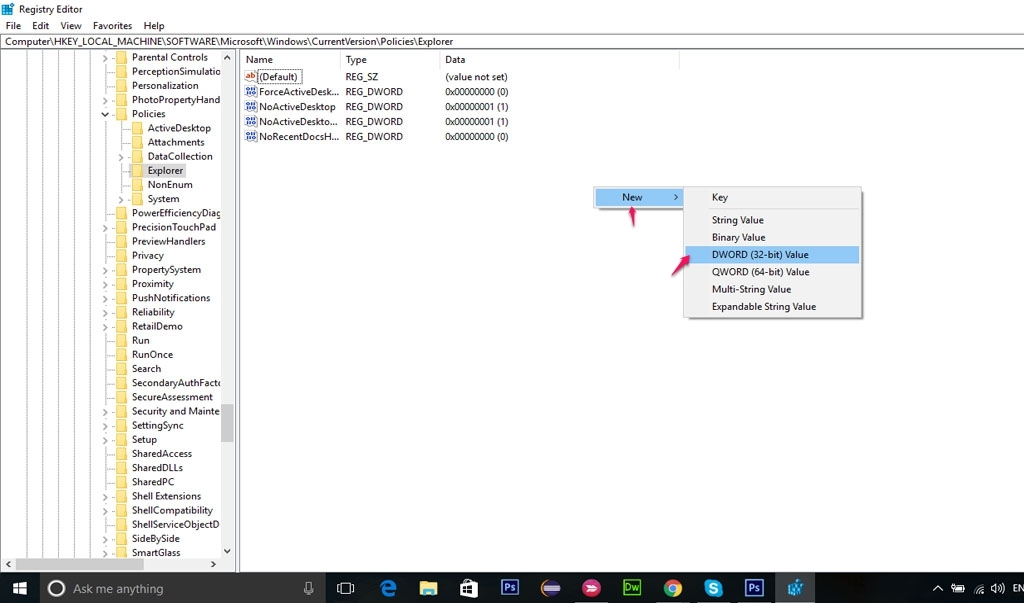Click the Name column header
The image size is (1024, 603).
click(288, 60)
